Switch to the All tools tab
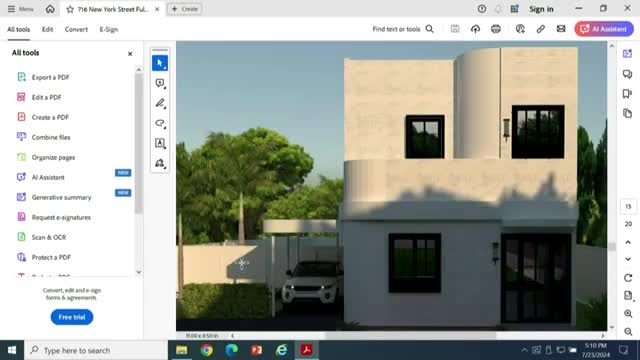 (x=18, y=29)
